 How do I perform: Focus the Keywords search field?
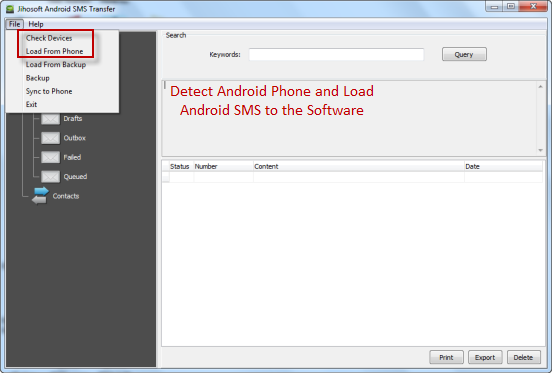pos(336,55)
